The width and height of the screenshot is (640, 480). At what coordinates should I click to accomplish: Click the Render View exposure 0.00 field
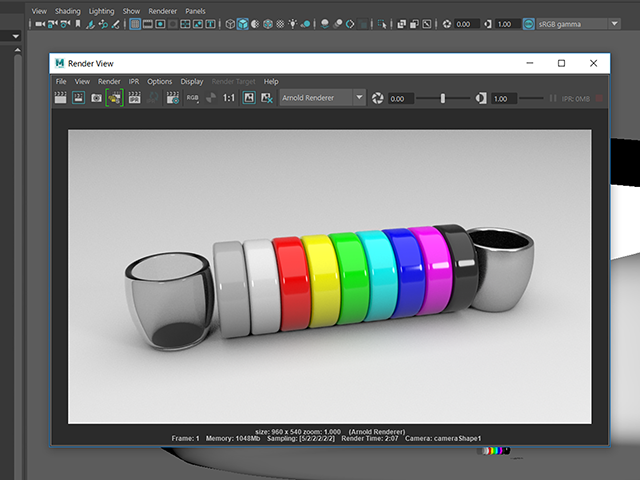[400, 98]
